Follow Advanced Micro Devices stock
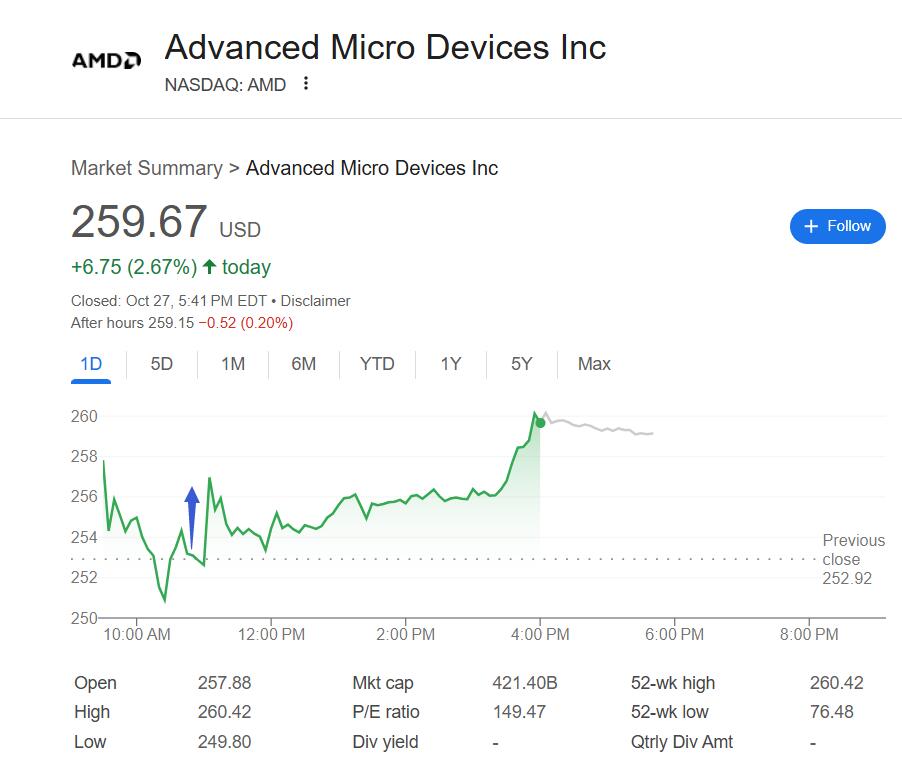Viewport: 902px width, 760px height. (837, 226)
